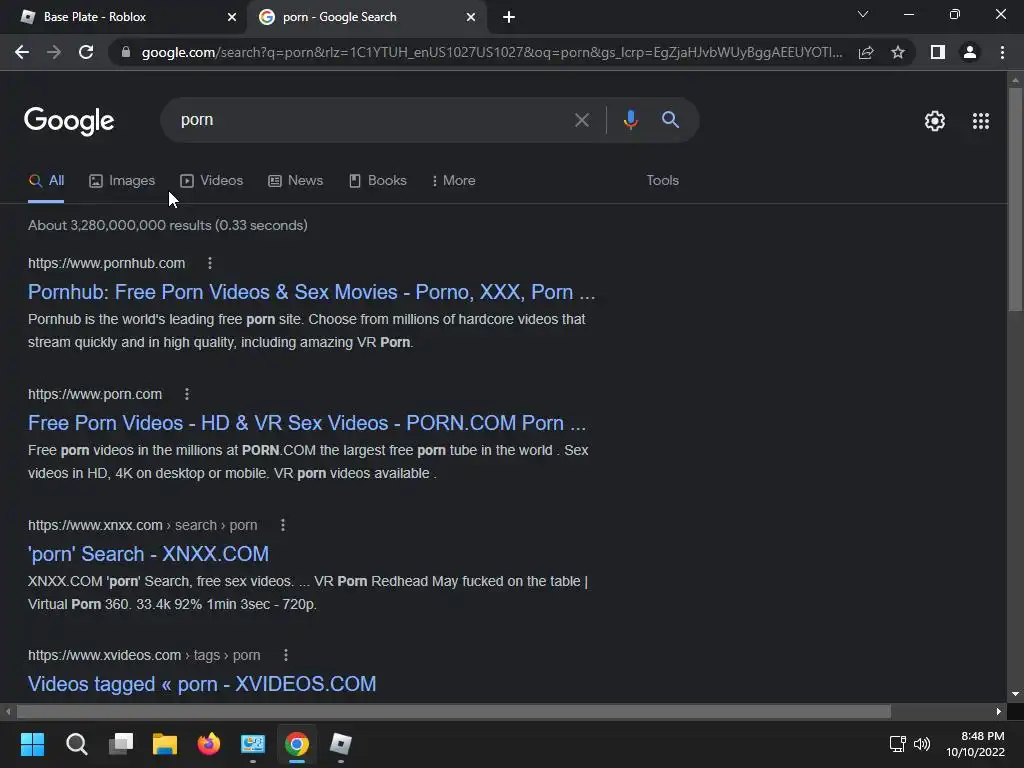Screen dimensions: 1024x768
Task: Open the XNXX.COM result title link
Action: click(148, 554)
